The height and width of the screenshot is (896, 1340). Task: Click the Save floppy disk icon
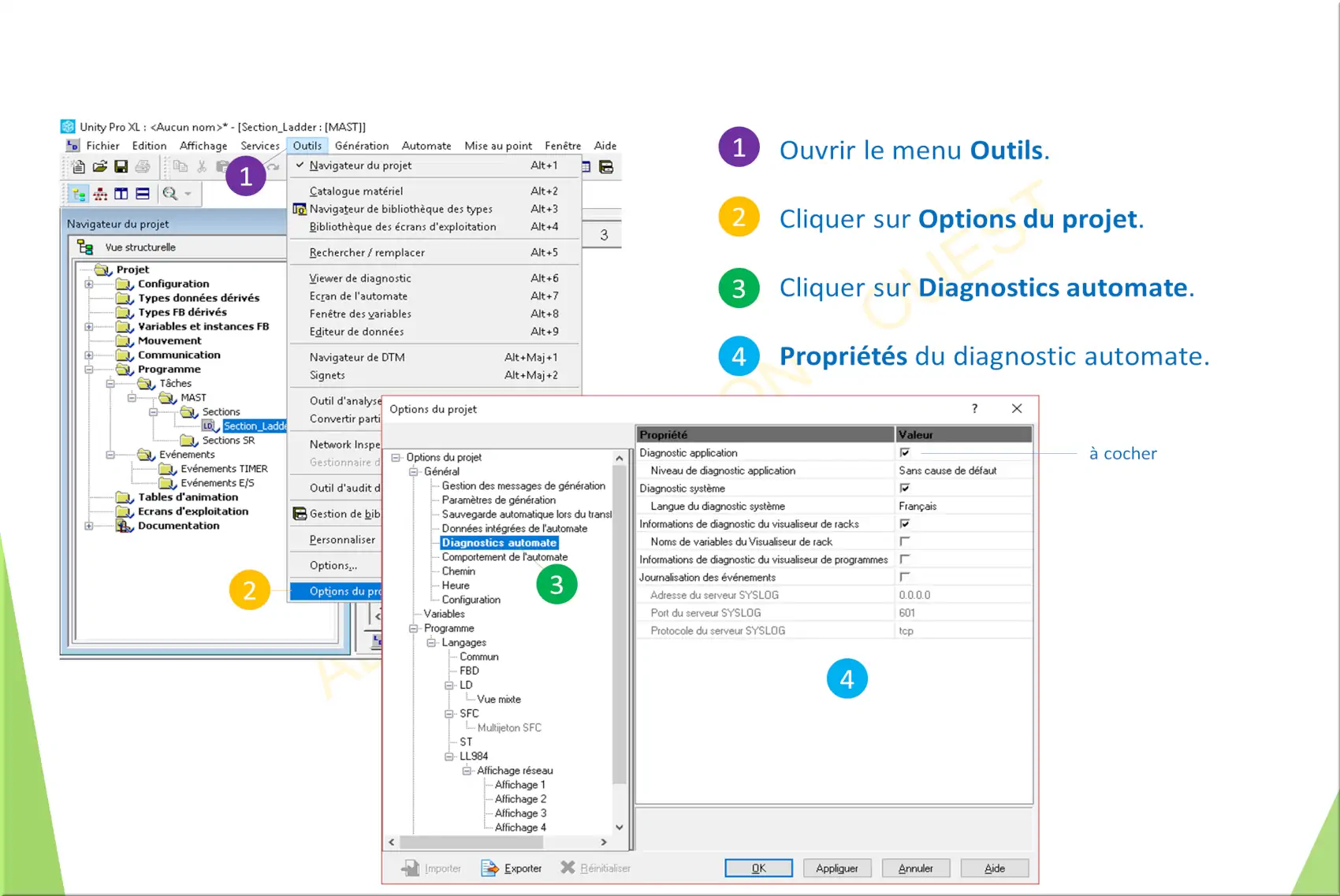(x=121, y=166)
